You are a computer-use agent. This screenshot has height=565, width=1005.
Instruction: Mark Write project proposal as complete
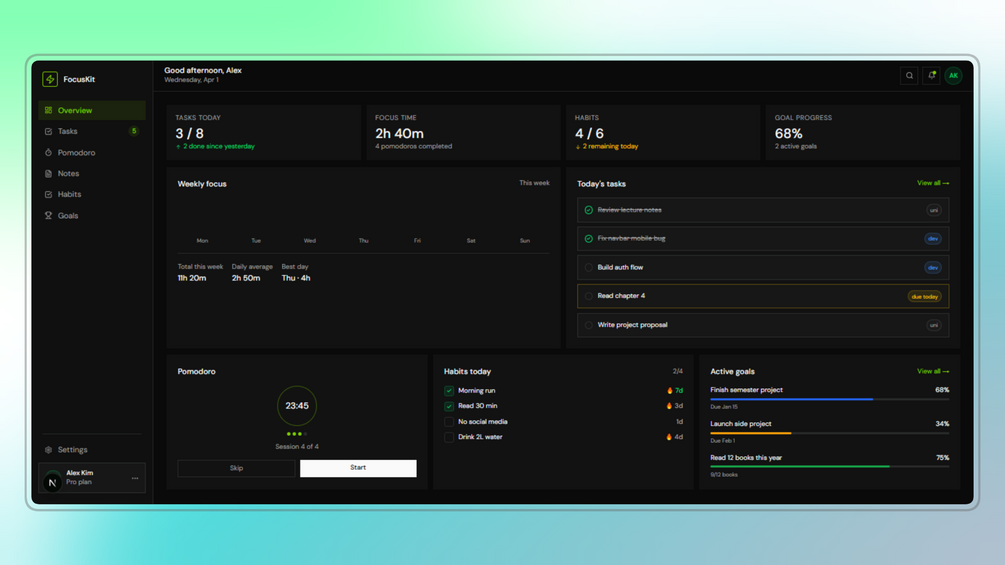click(x=588, y=325)
